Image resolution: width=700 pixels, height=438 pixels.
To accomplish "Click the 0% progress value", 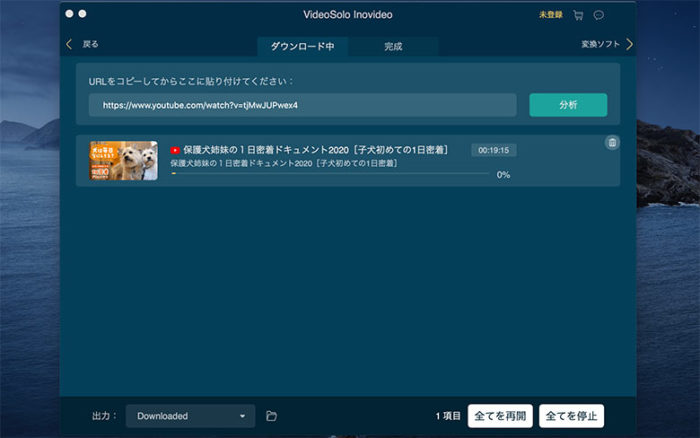I will tap(503, 175).
